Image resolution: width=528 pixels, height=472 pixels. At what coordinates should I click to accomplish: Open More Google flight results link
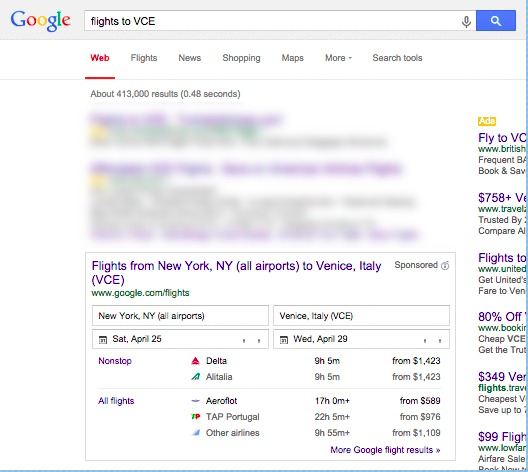coord(385,450)
